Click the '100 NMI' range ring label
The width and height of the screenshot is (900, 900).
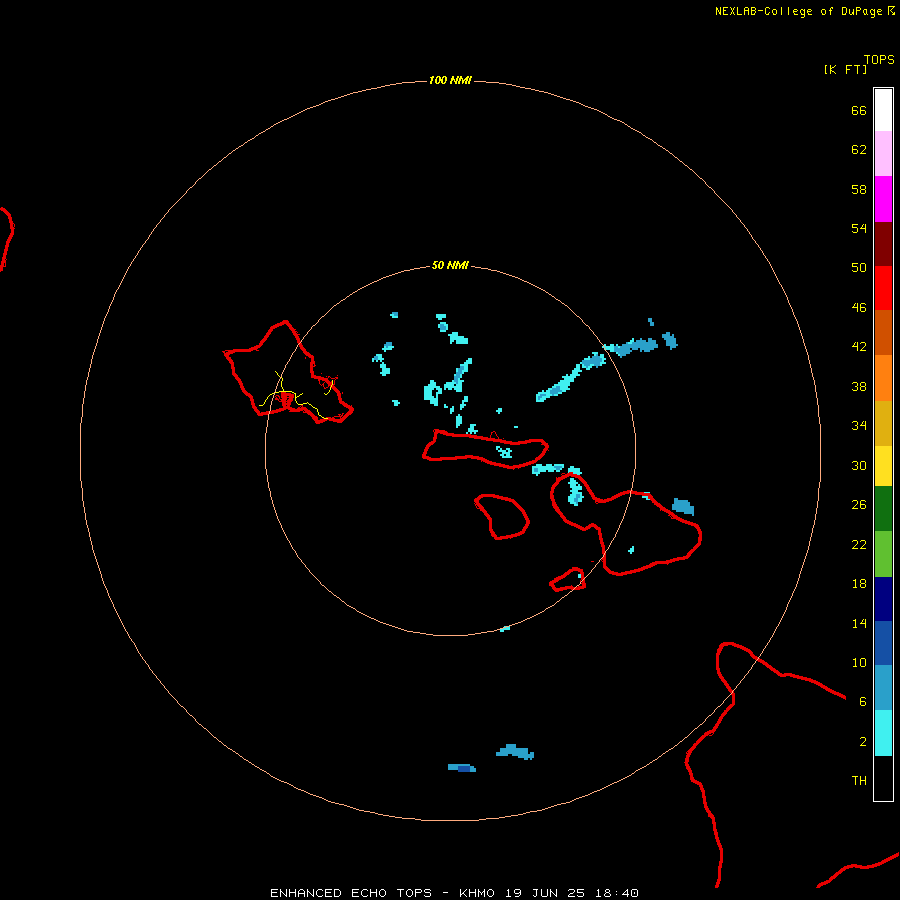coord(450,80)
